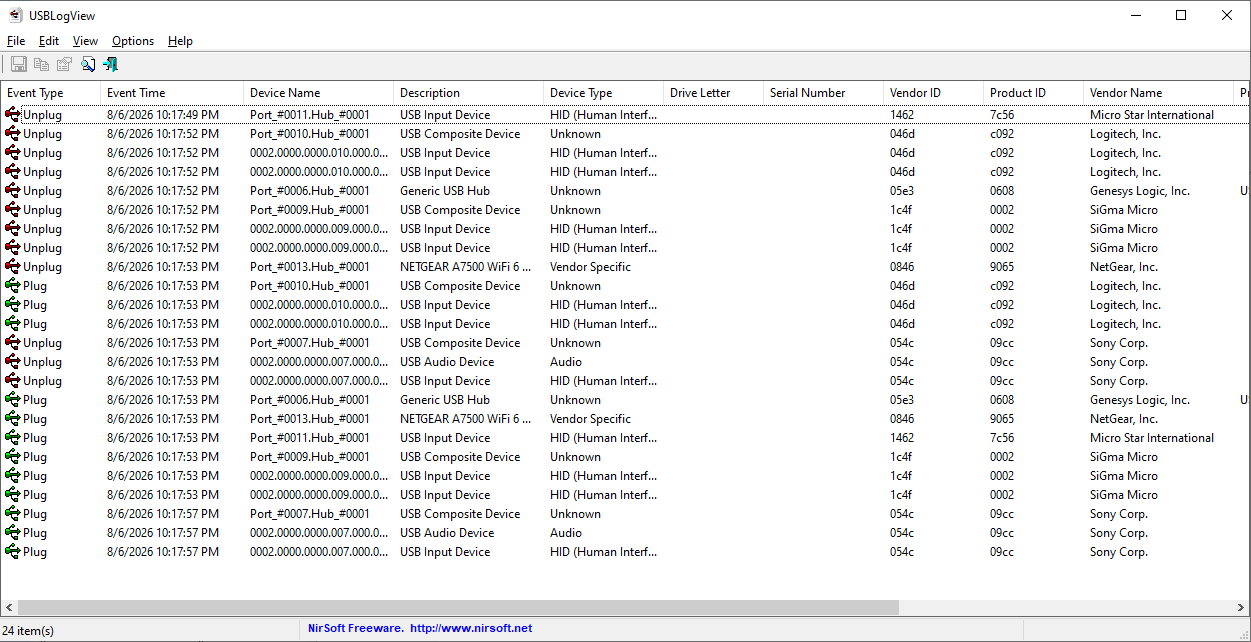Sort by the Event Type column header

coord(51,93)
